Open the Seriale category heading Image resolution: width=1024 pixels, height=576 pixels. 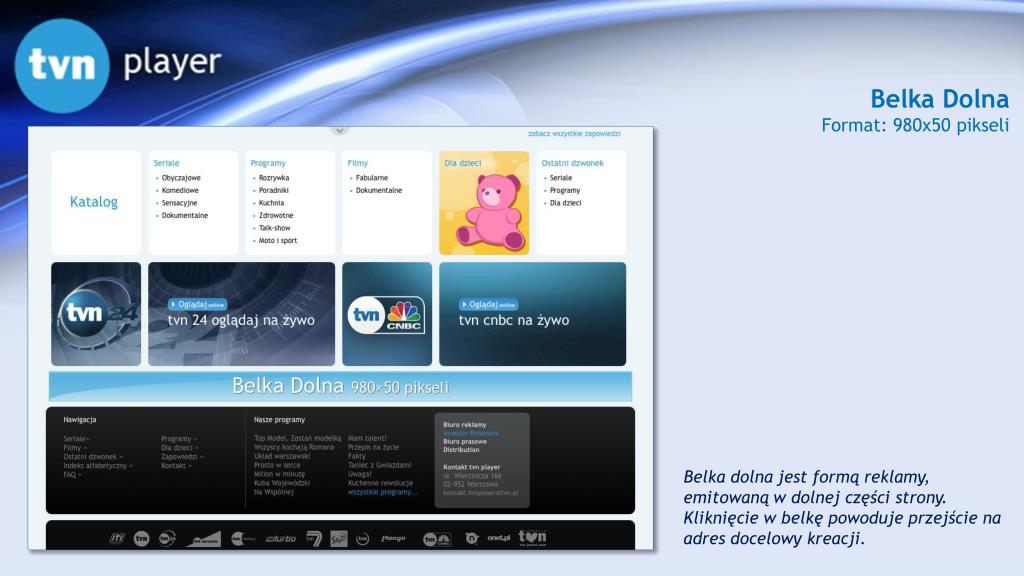tap(166, 163)
